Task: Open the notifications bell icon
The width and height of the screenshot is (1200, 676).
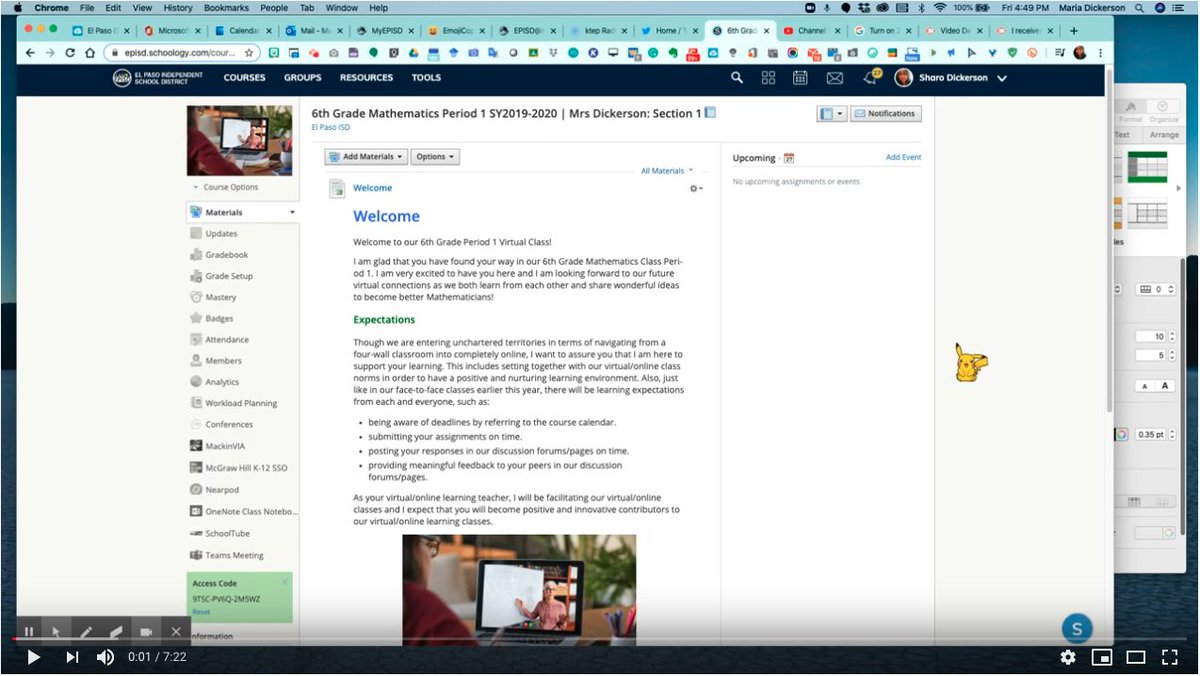Action: pyautogui.click(x=870, y=77)
